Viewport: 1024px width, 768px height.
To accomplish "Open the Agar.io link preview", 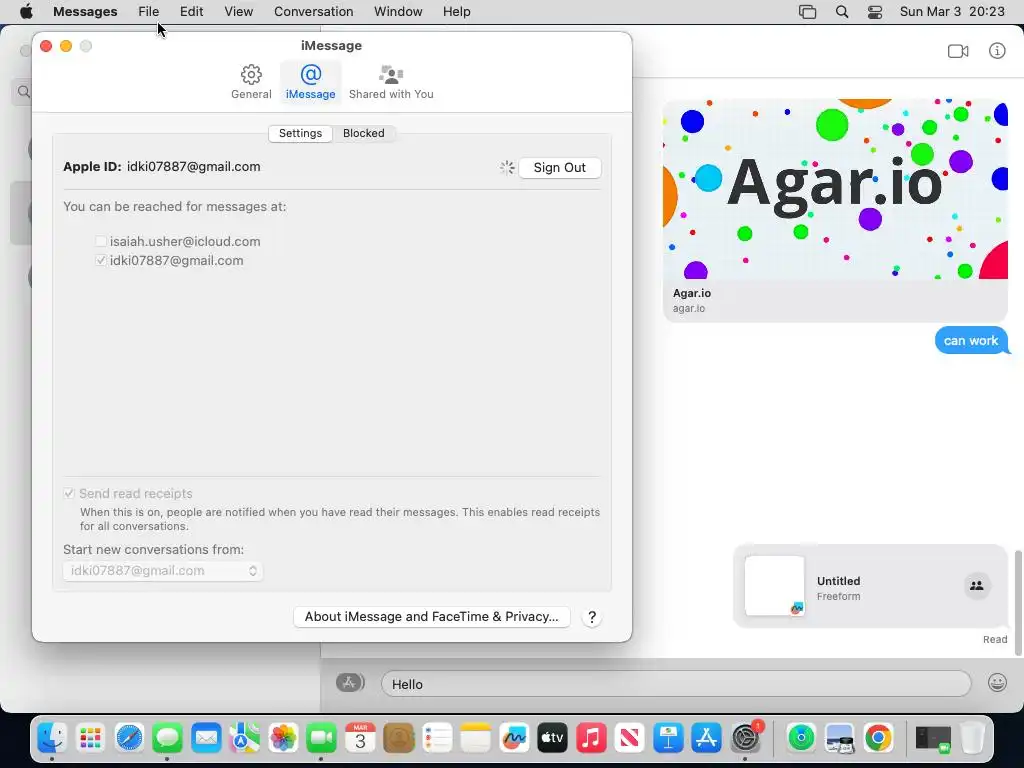I will point(835,210).
